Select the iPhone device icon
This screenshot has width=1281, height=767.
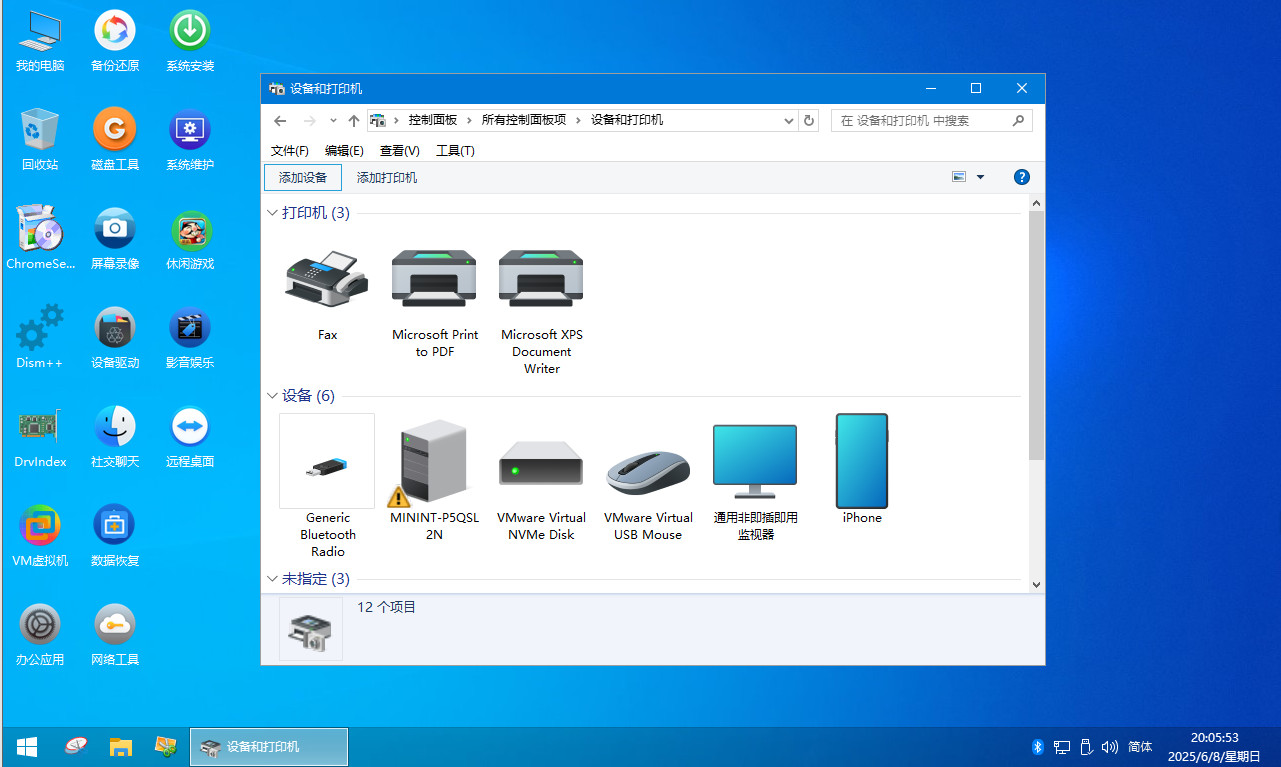[862, 461]
